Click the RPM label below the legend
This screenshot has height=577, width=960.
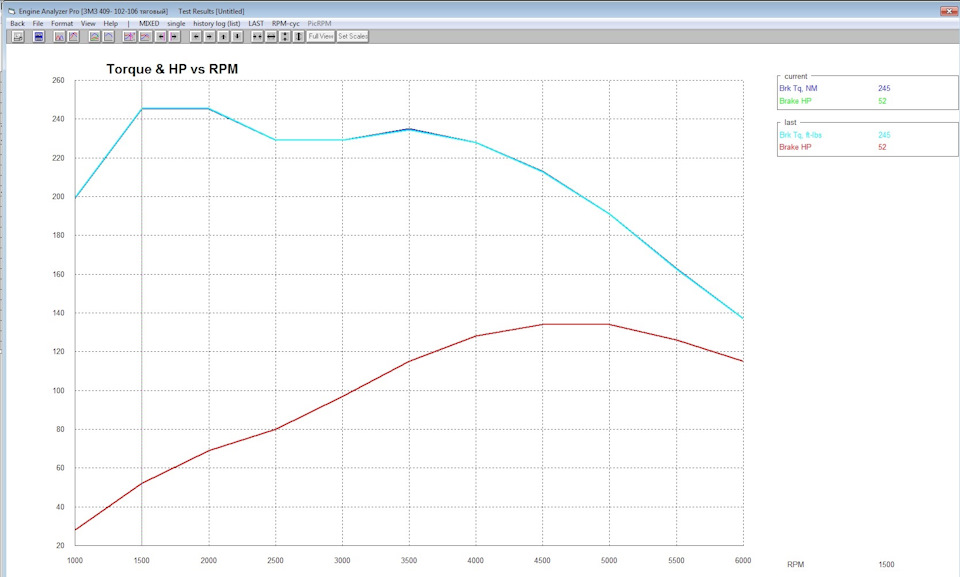[795, 565]
